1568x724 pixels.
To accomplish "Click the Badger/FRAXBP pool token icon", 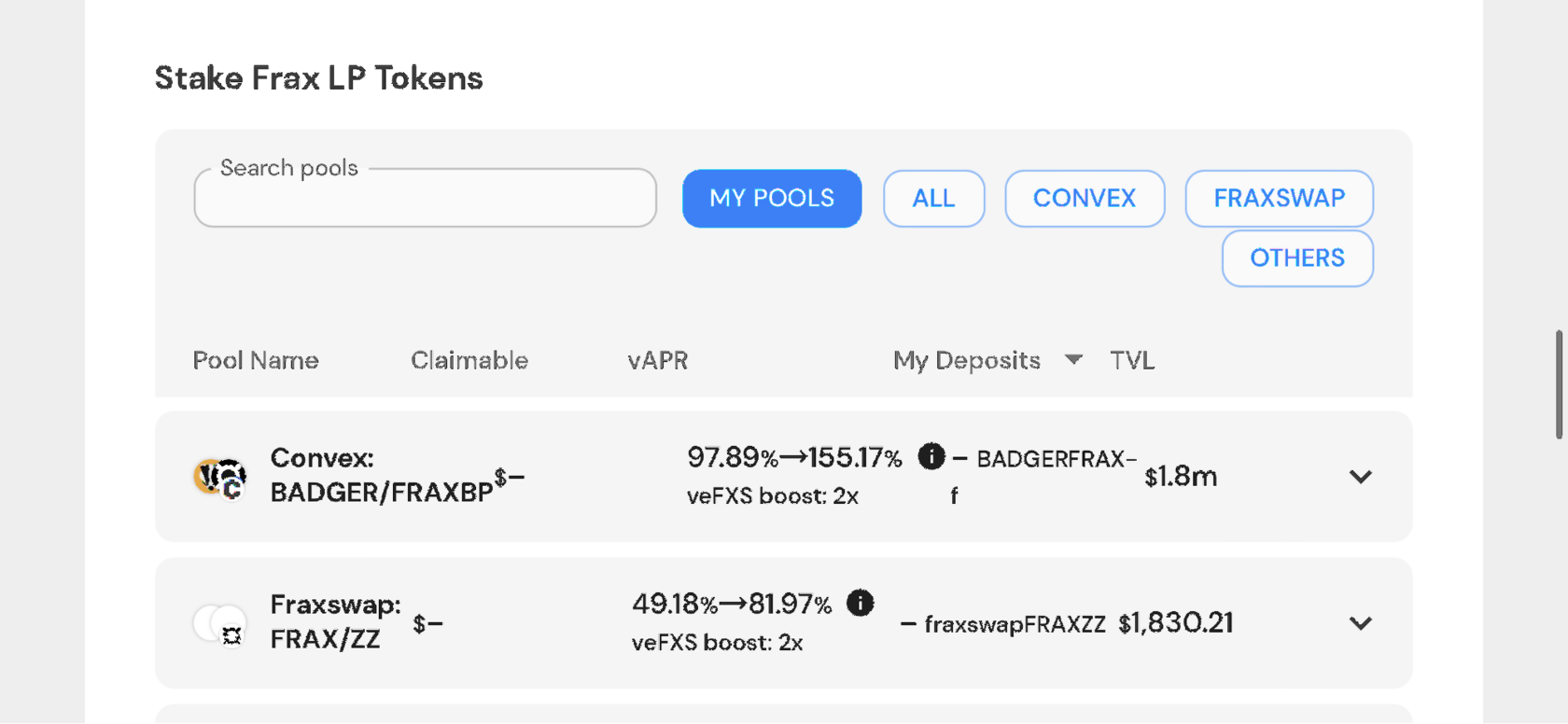I will tap(220, 478).
